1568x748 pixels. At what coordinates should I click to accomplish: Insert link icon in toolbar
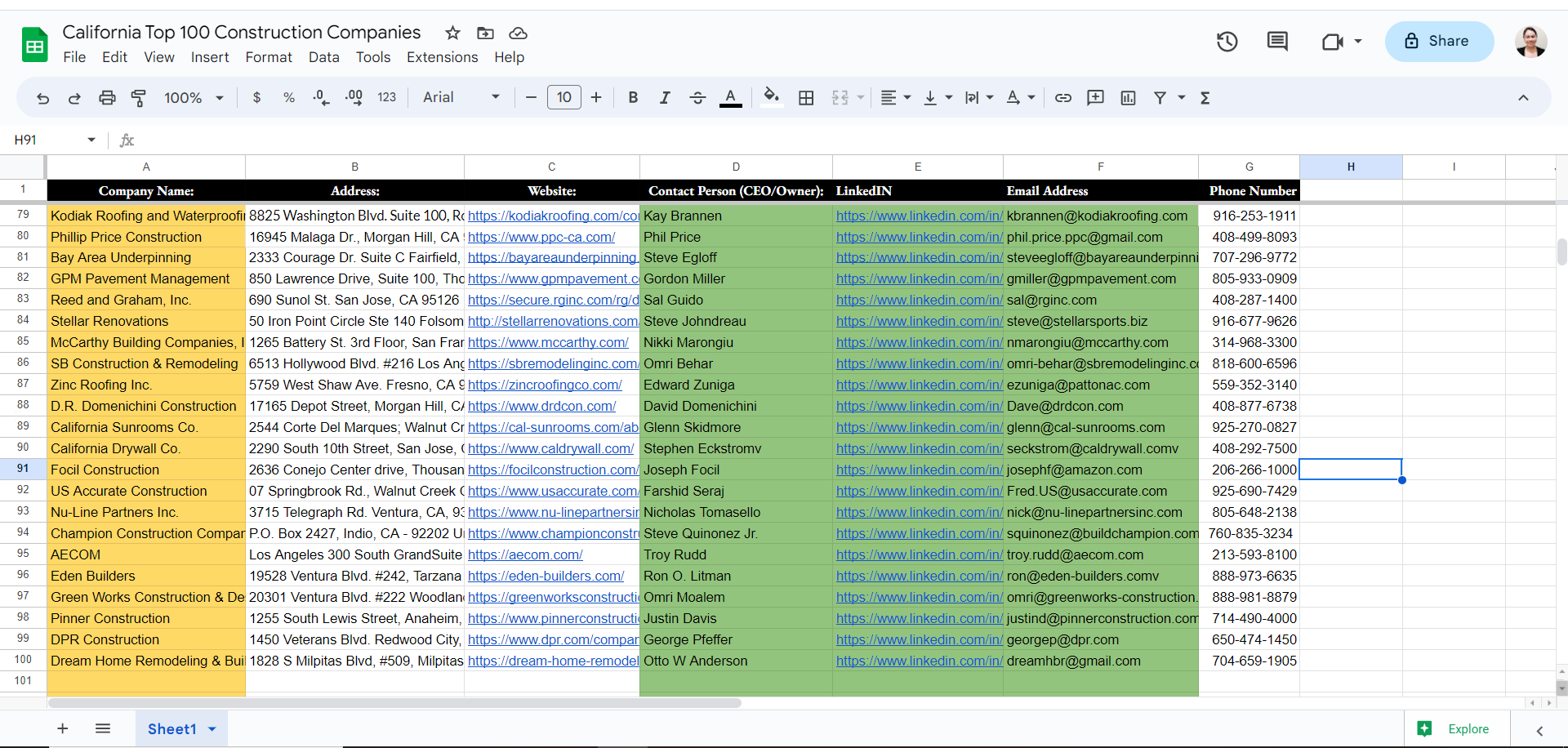[1062, 98]
